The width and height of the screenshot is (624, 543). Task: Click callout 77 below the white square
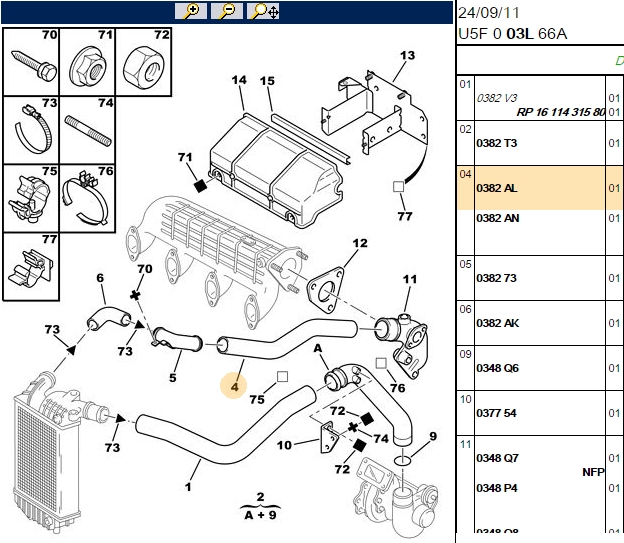[x=405, y=216]
